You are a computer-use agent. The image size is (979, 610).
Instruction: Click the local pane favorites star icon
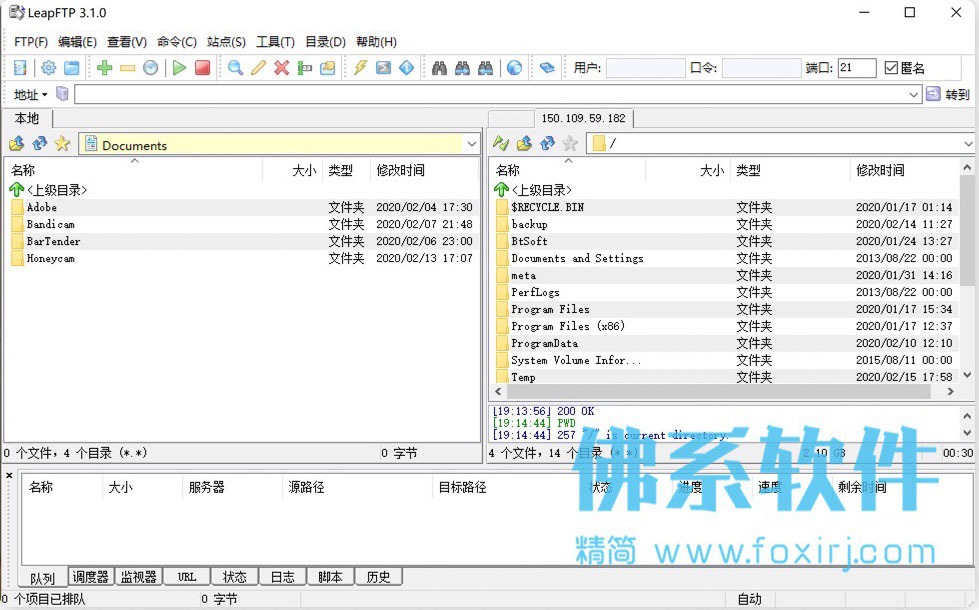62,144
